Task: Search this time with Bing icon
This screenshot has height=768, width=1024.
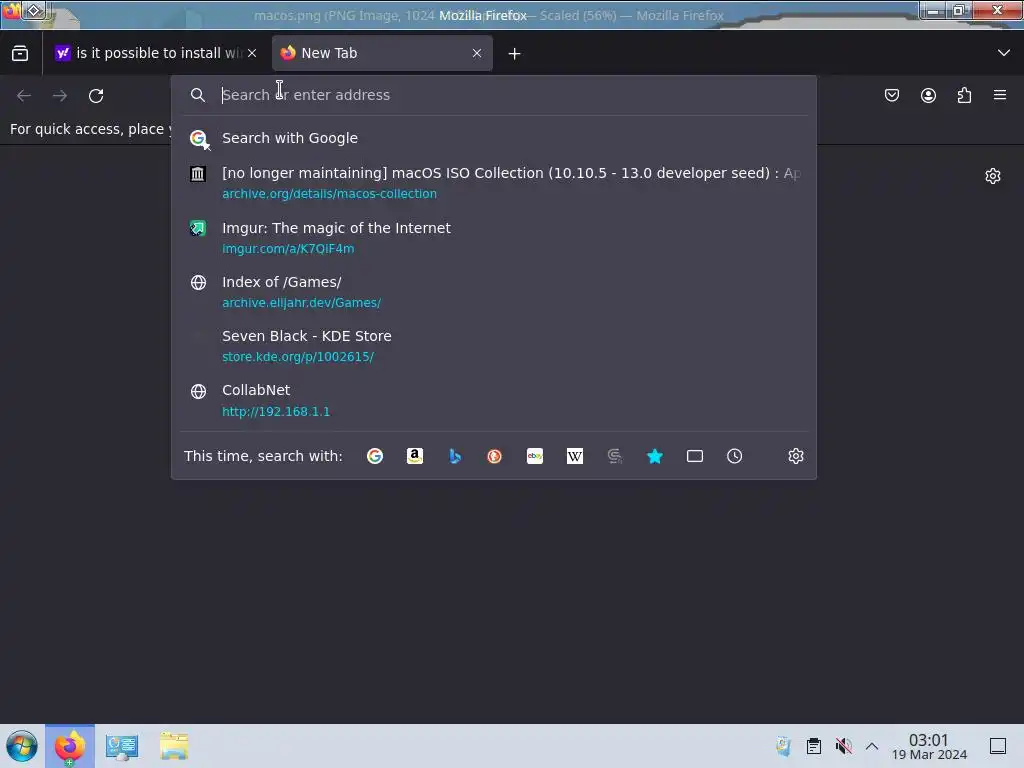Action: point(455,456)
